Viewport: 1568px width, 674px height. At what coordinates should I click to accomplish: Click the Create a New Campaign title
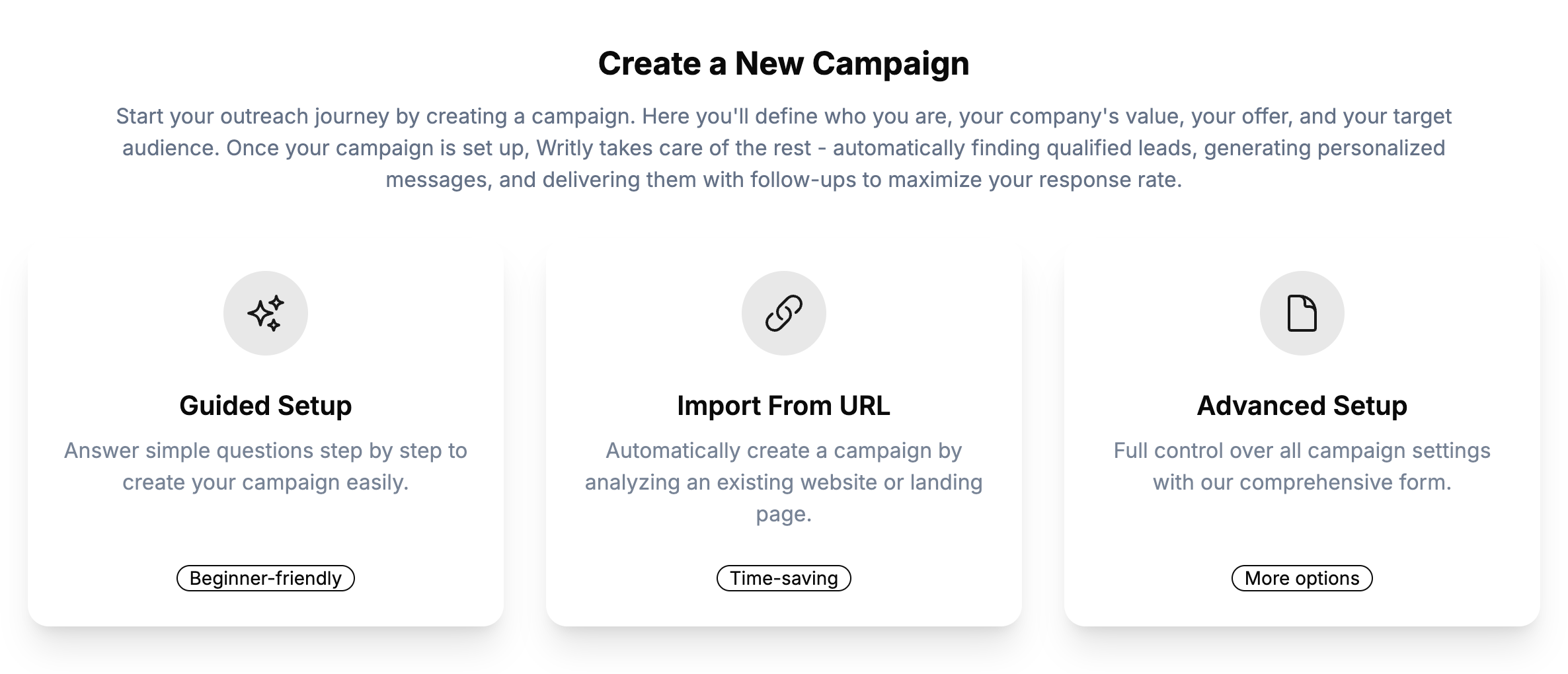(x=784, y=63)
